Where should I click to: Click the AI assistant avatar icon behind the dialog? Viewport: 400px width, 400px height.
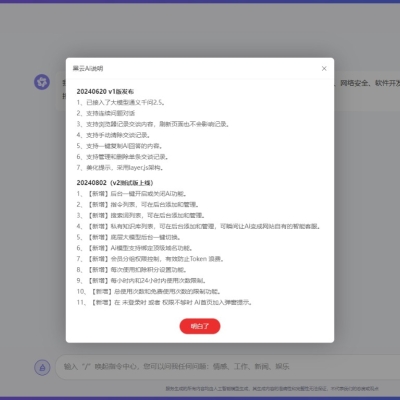point(42,82)
